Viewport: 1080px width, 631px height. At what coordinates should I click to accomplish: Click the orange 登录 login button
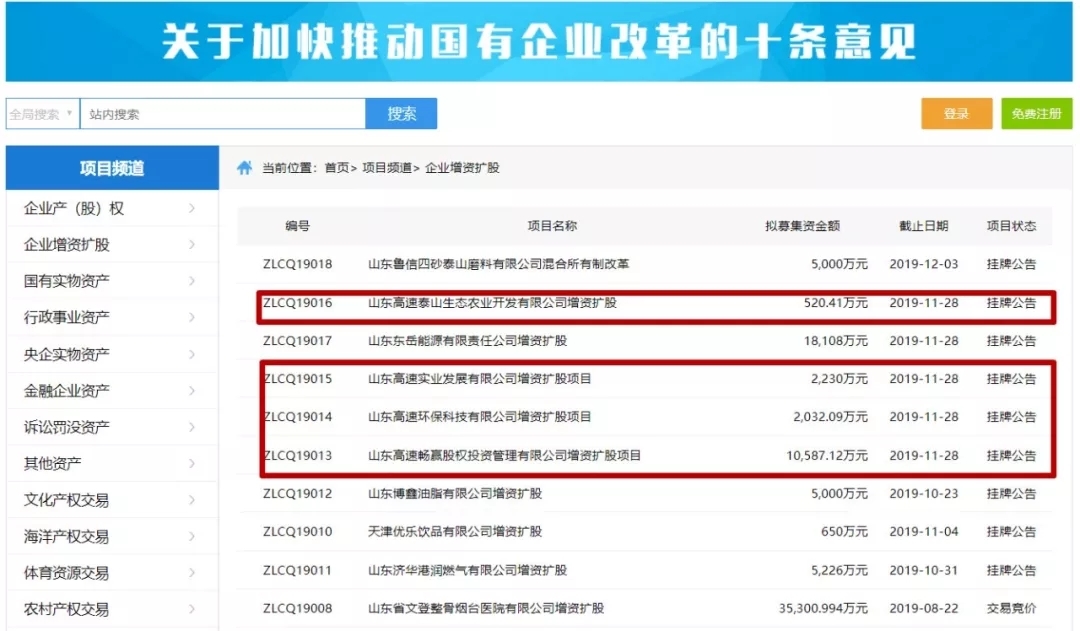[x=955, y=113]
